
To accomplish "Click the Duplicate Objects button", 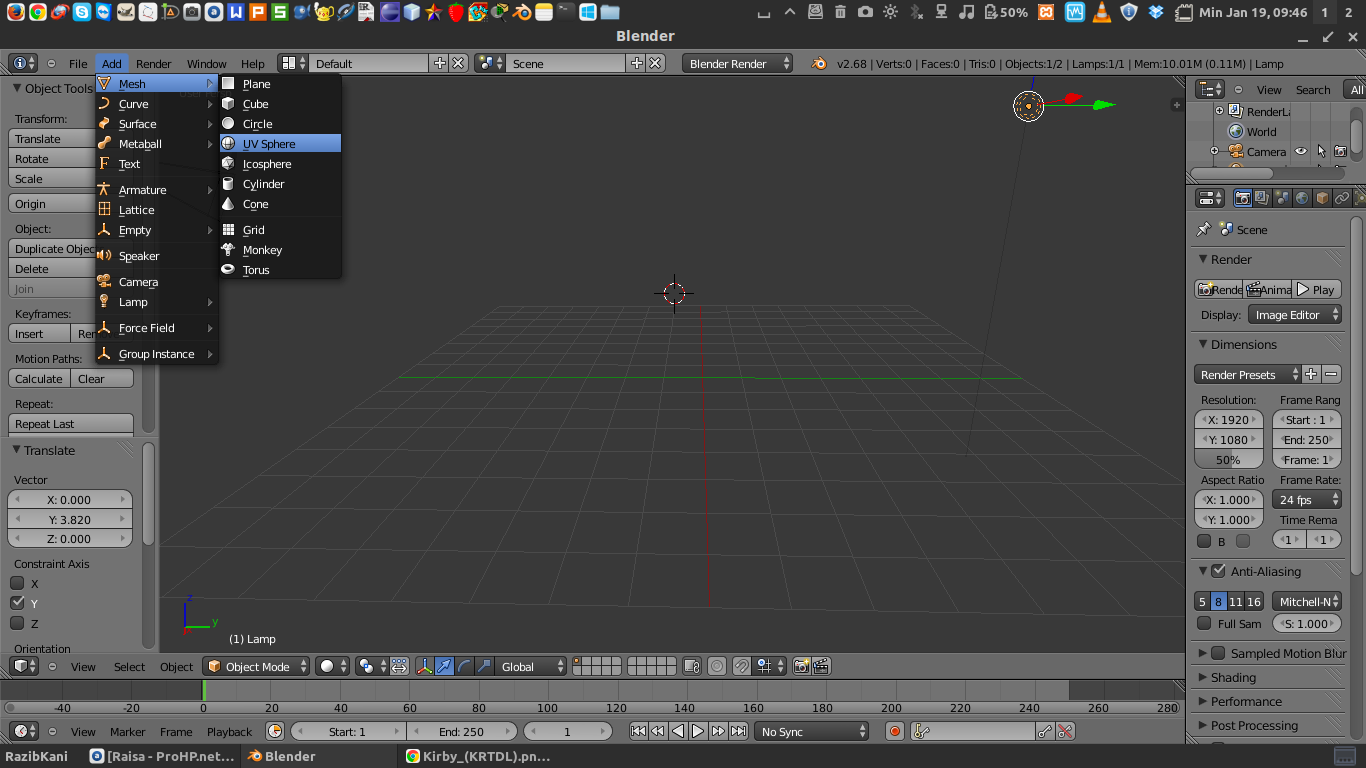I will click(52, 249).
